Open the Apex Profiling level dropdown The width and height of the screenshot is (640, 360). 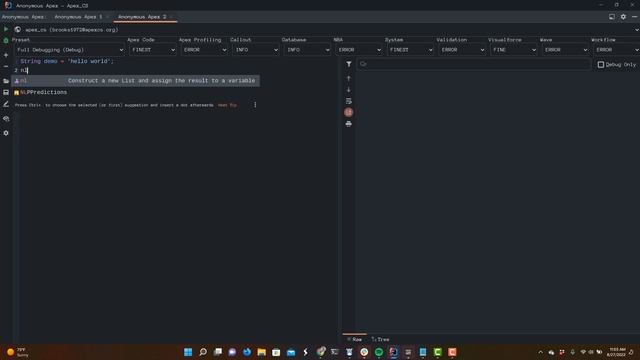(204, 50)
